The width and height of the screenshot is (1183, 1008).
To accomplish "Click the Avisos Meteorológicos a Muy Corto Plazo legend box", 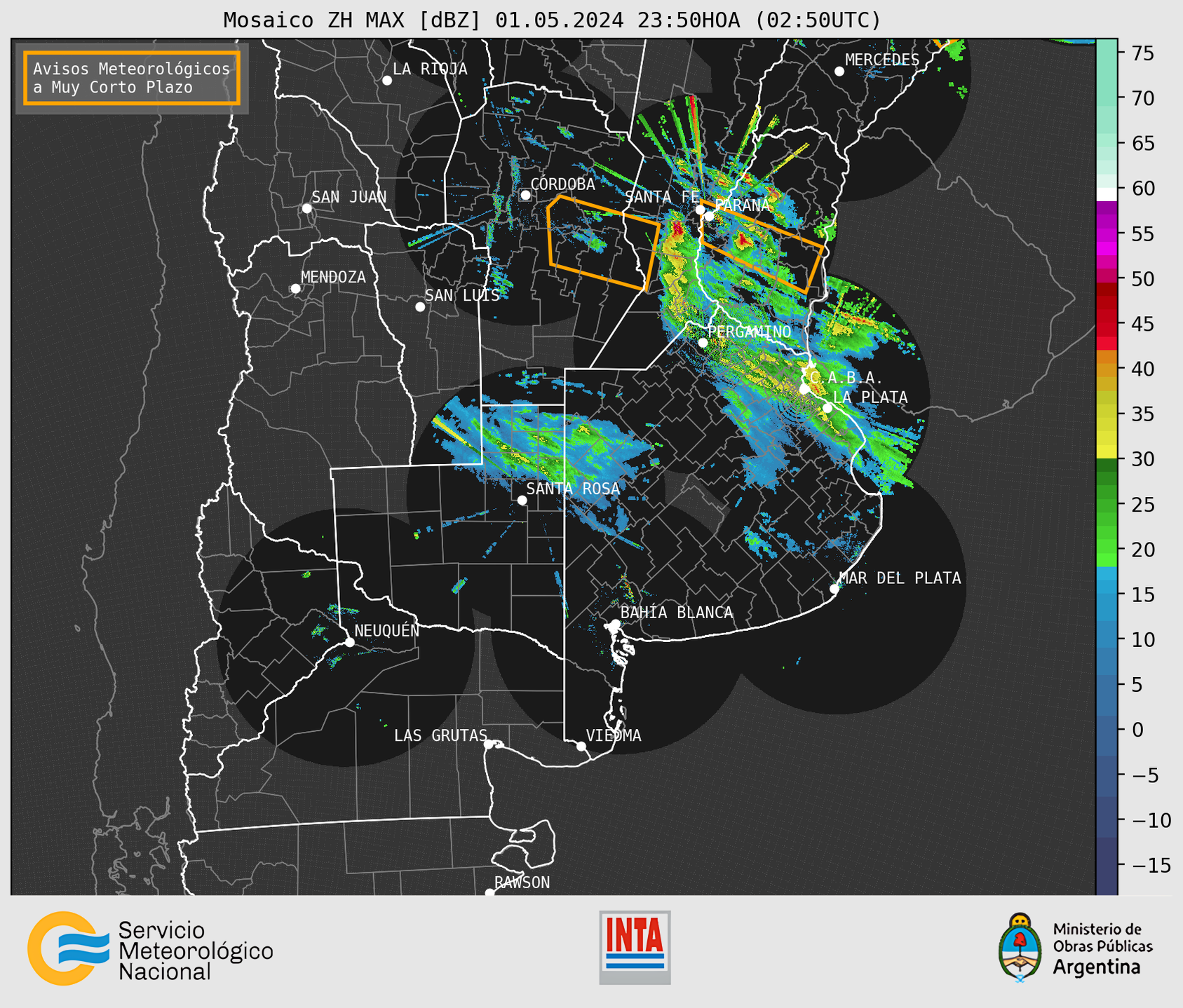I will click(132, 78).
